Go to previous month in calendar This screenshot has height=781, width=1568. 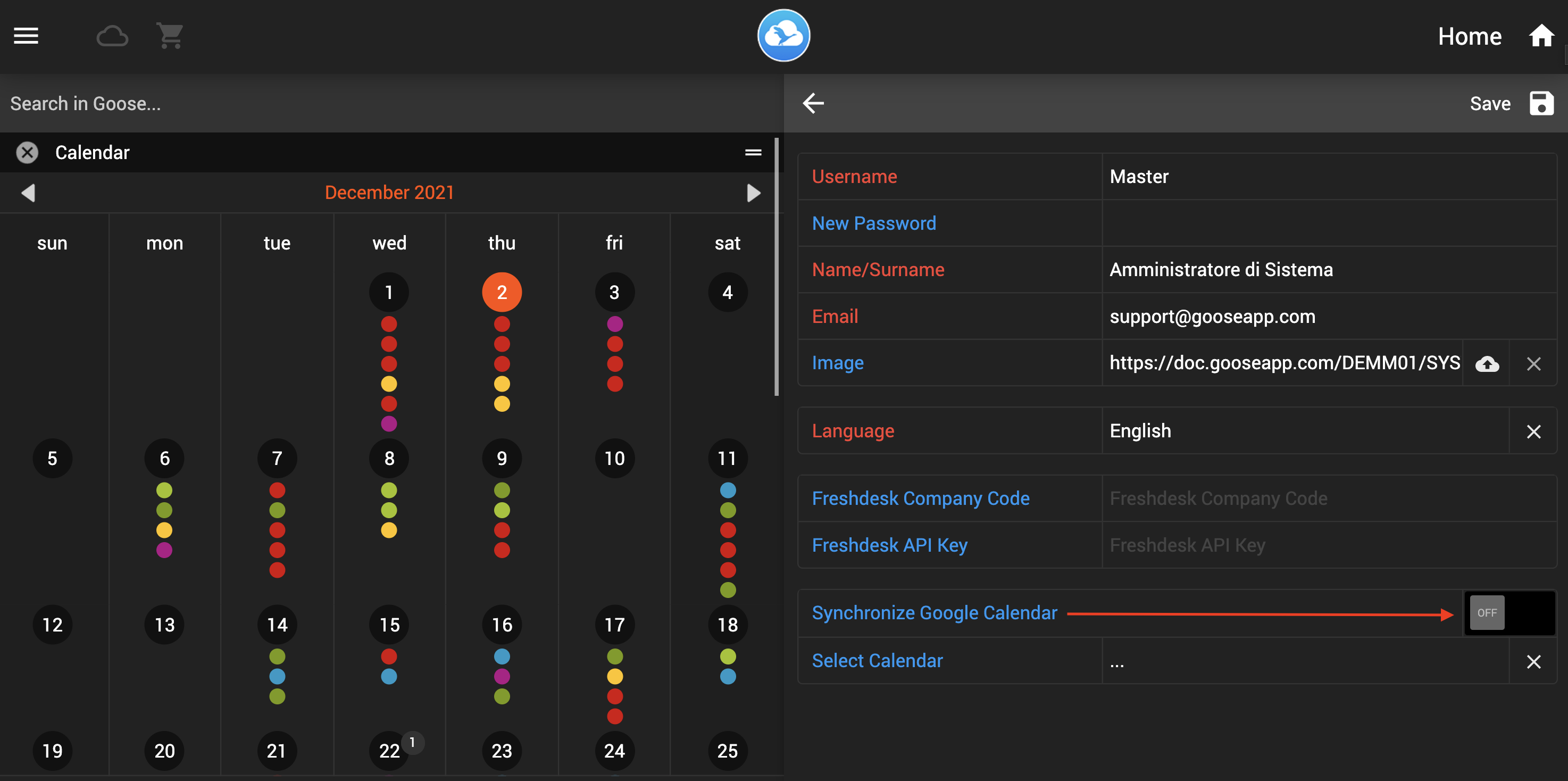[28, 193]
